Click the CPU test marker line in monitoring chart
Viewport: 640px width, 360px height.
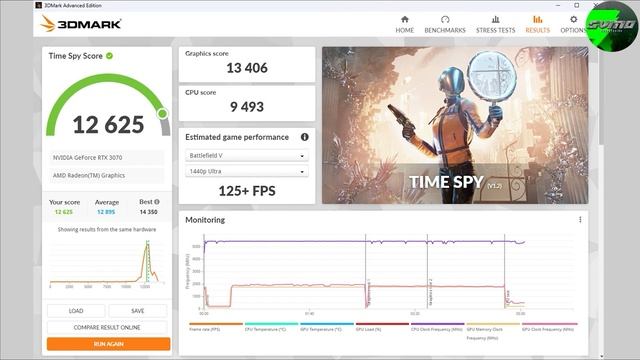[x=504, y=271]
